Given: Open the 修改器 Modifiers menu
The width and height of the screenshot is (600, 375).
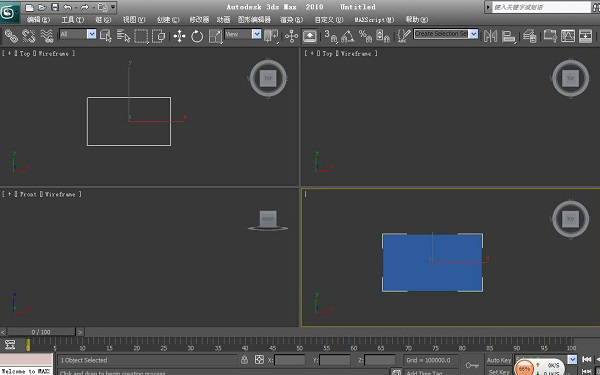Looking at the screenshot, I should pos(199,20).
